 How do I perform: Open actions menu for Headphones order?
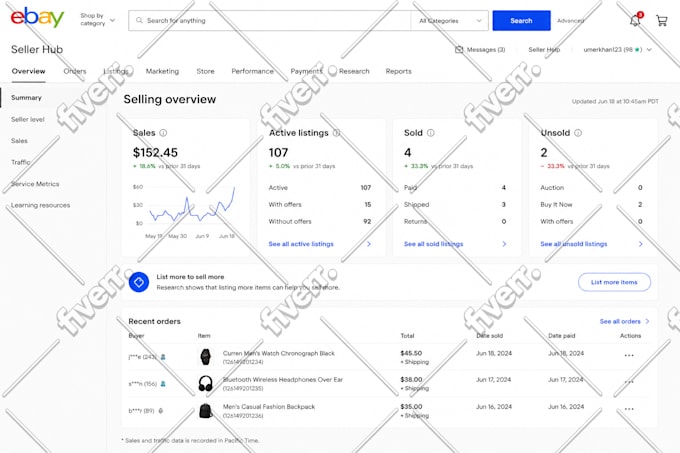pyautogui.click(x=629, y=382)
